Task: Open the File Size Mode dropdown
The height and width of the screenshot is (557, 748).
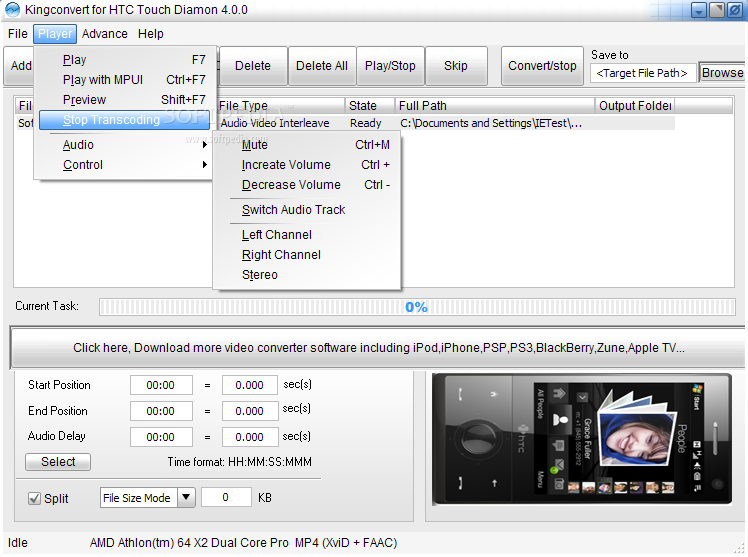Action: [186, 497]
